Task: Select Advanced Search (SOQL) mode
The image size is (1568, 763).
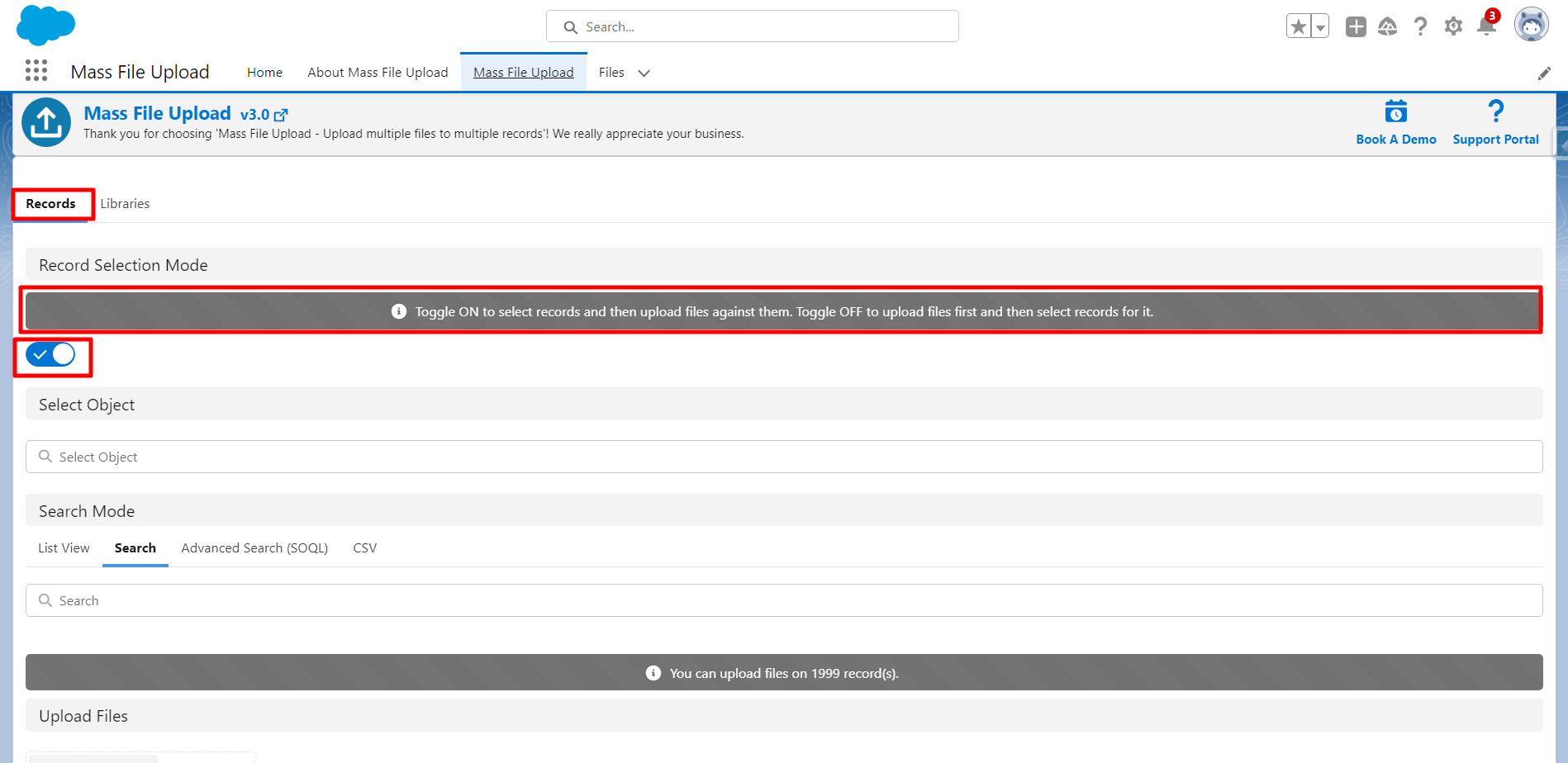Action: coord(254,547)
